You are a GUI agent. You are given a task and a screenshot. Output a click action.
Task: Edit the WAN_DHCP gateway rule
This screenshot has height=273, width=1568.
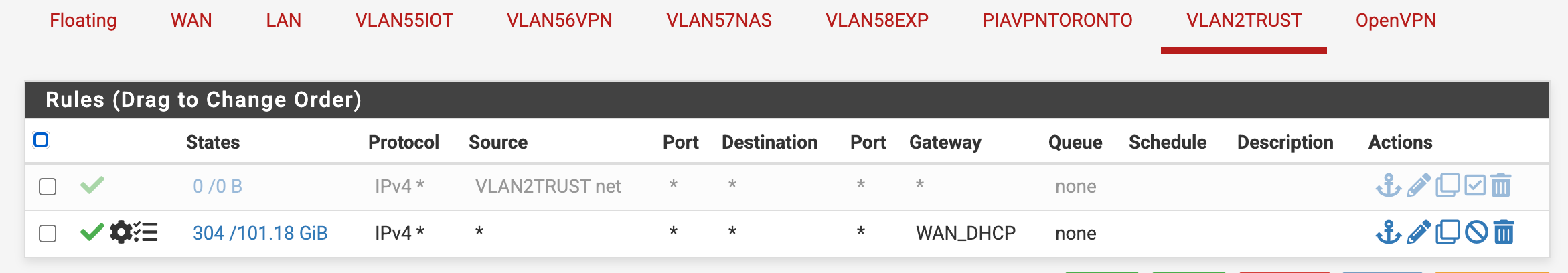coord(1419,232)
